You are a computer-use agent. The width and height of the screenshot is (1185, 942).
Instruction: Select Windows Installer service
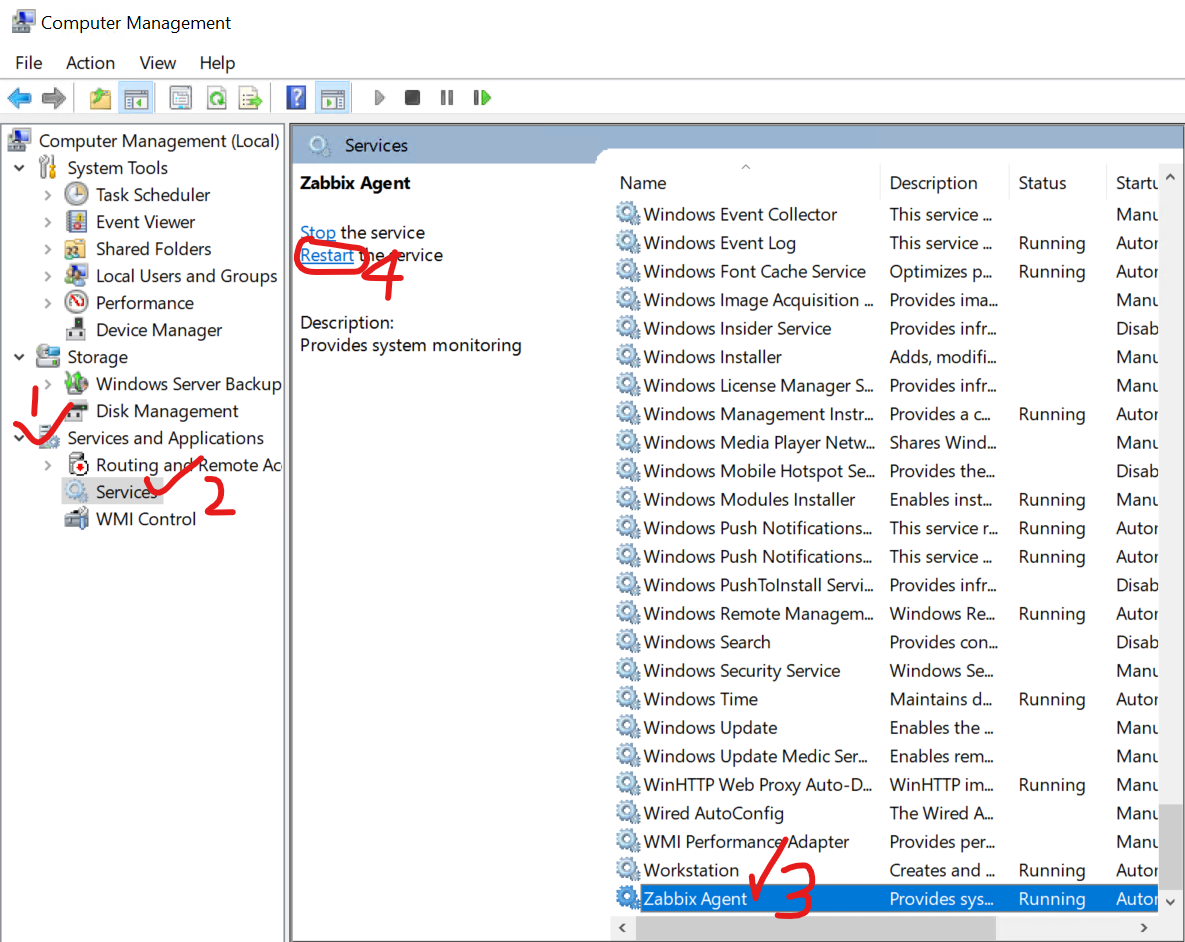pos(886,357)
